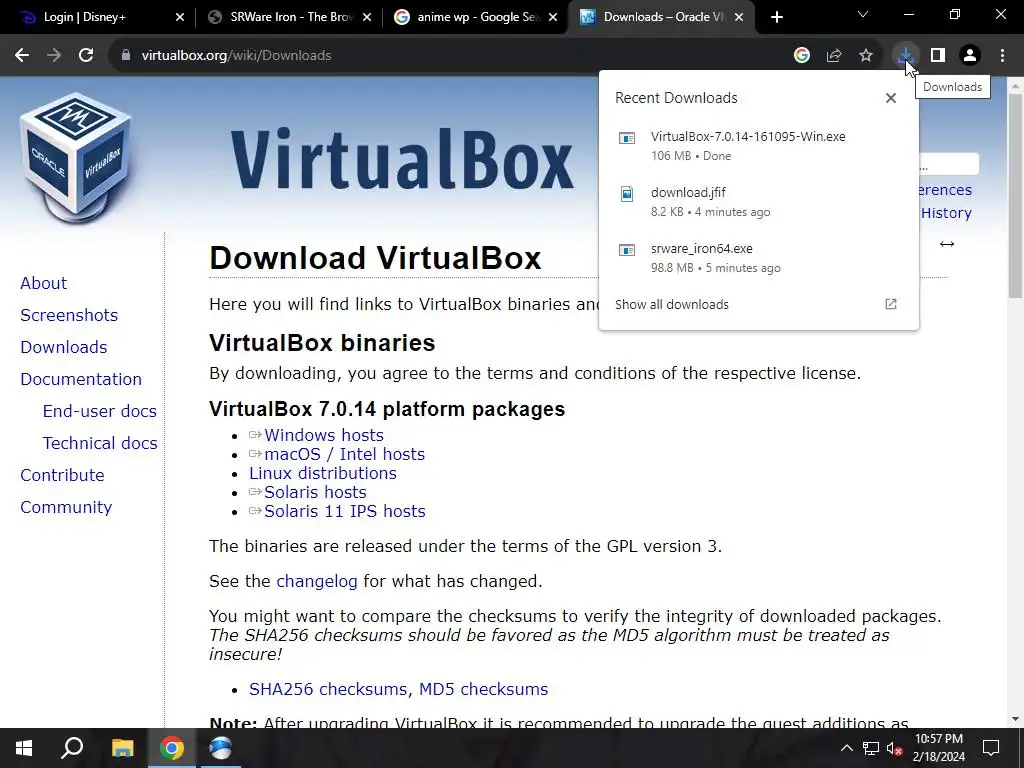Open the Windows Start menu
Viewport: 1024px width, 768px height.
[24, 748]
